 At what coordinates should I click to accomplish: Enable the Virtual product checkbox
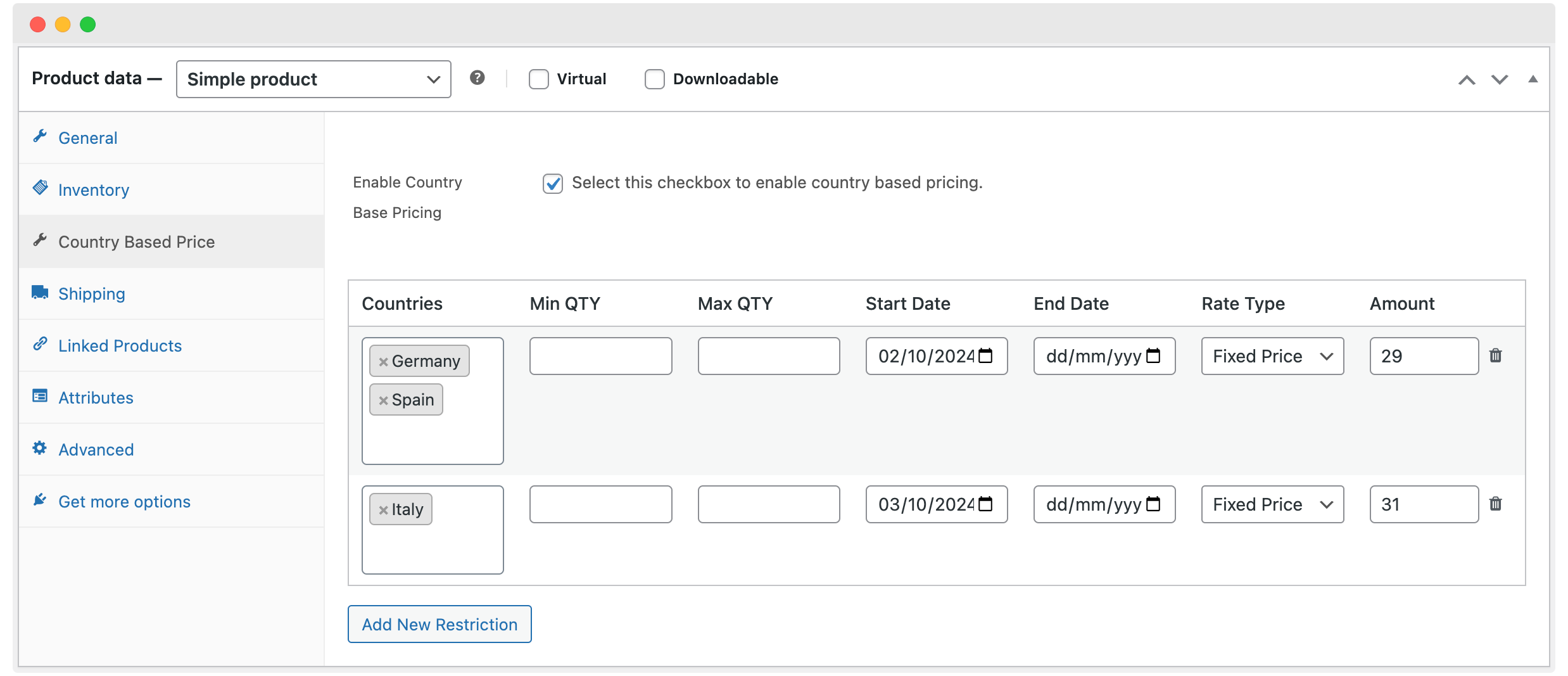click(538, 79)
